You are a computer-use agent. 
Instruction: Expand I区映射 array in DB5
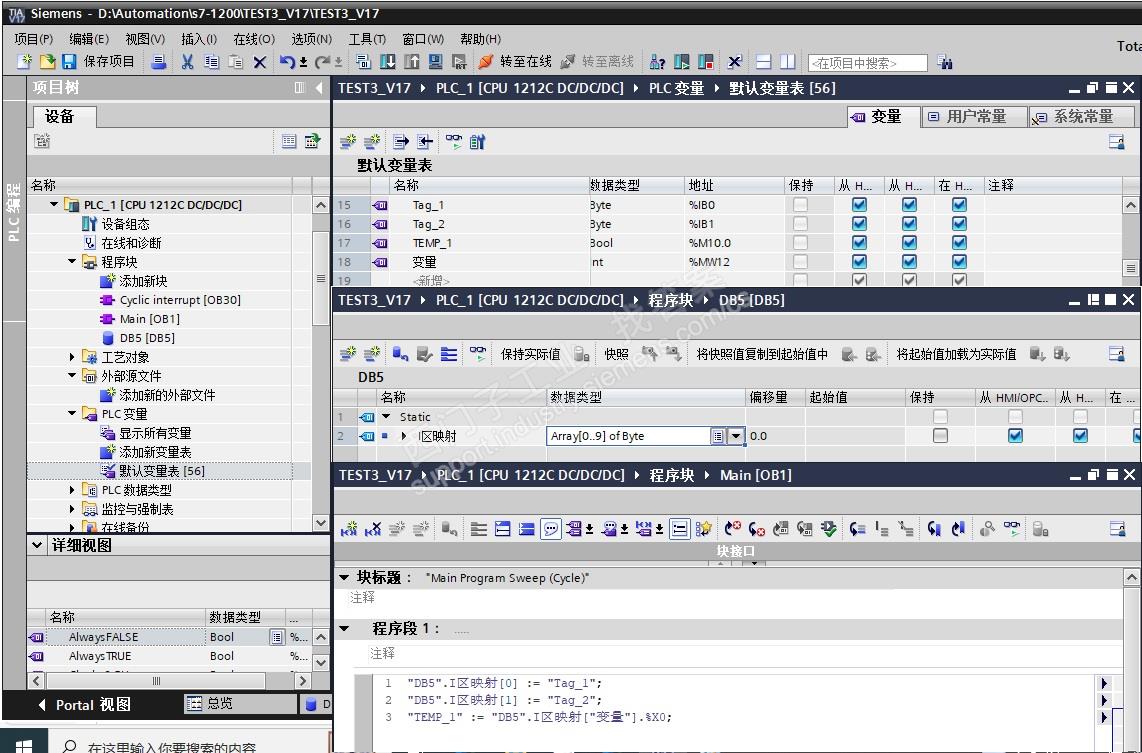[x=404, y=435]
